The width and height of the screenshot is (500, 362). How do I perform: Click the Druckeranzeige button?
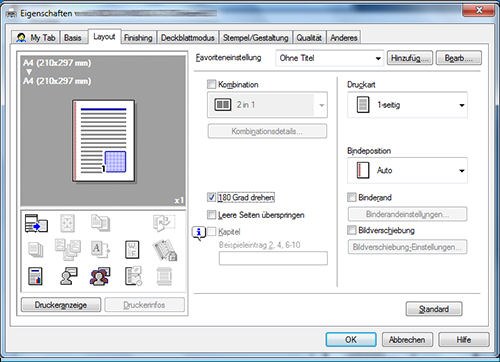coord(61,305)
